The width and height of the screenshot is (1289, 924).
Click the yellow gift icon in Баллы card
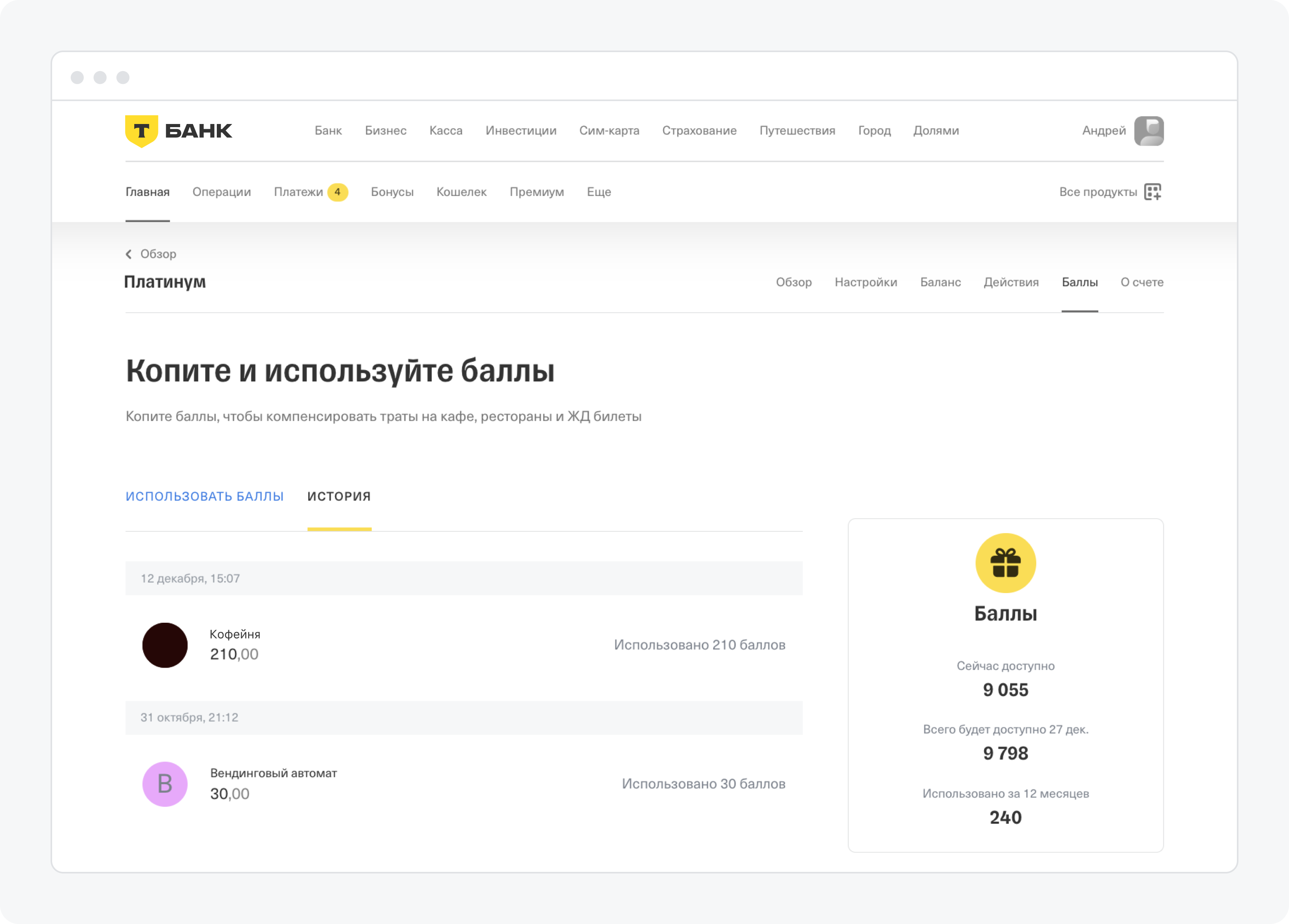point(1005,563)
